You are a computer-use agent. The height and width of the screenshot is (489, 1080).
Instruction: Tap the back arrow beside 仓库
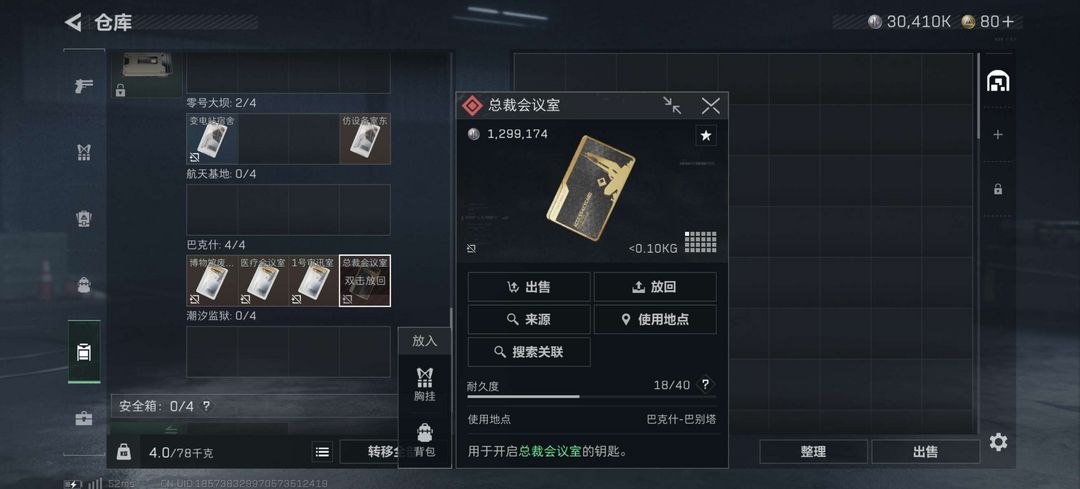pos(72,22)
